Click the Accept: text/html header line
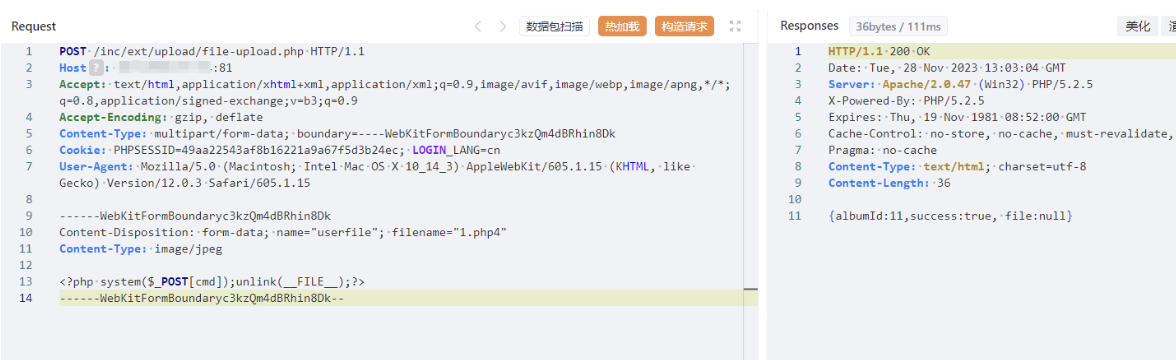This screenshot has height=360, width=1176. (395, 93)
